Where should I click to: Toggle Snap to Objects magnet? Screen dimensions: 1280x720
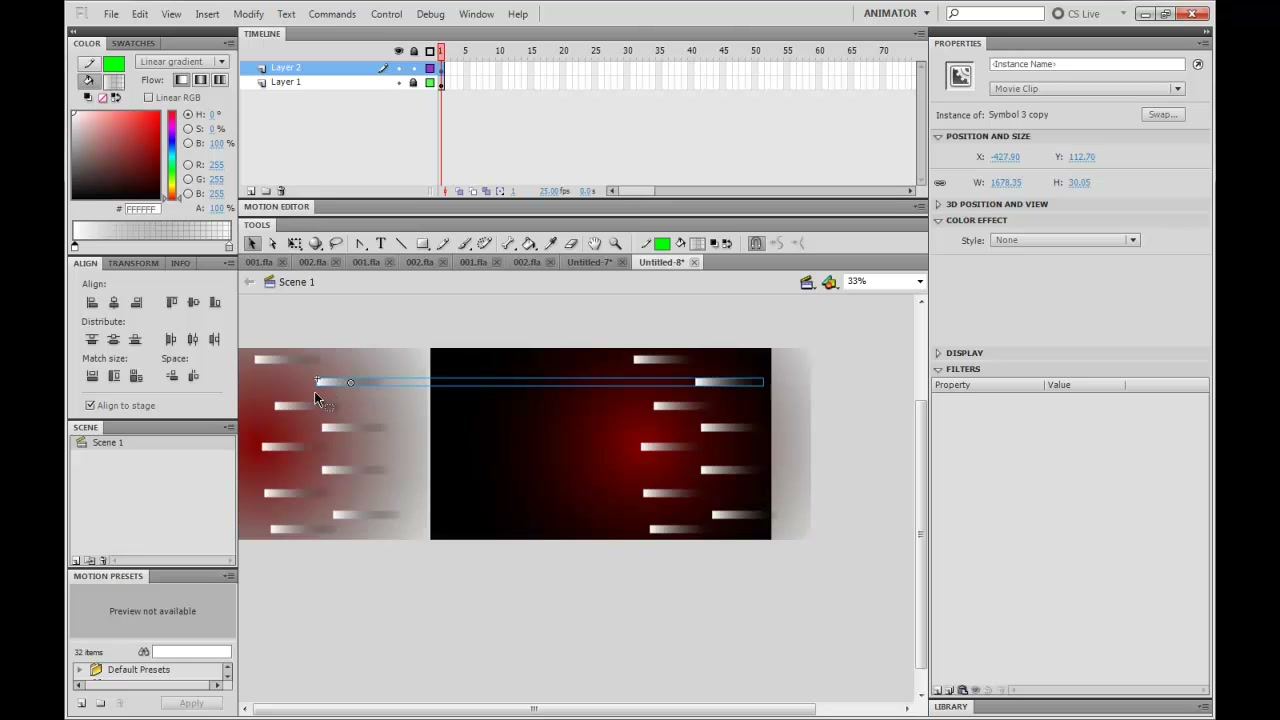[756, 243]
